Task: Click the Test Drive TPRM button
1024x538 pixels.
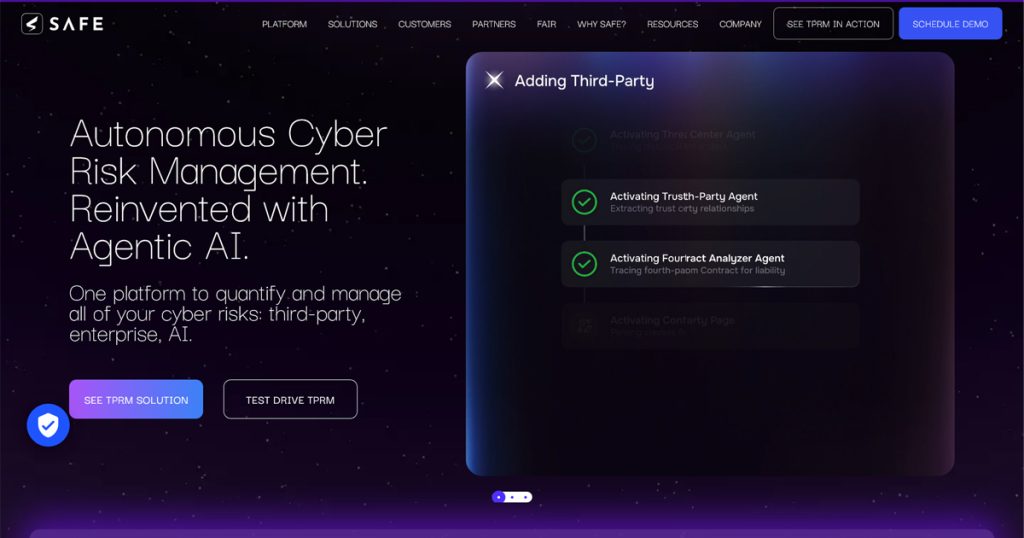Action: coord(290,399)
